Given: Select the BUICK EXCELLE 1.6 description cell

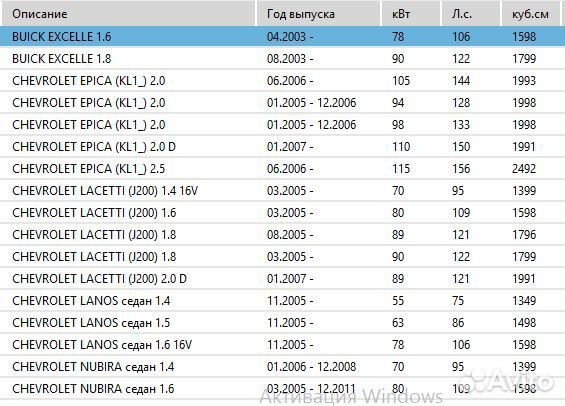Looking at the screenshot, I should 62,37.
